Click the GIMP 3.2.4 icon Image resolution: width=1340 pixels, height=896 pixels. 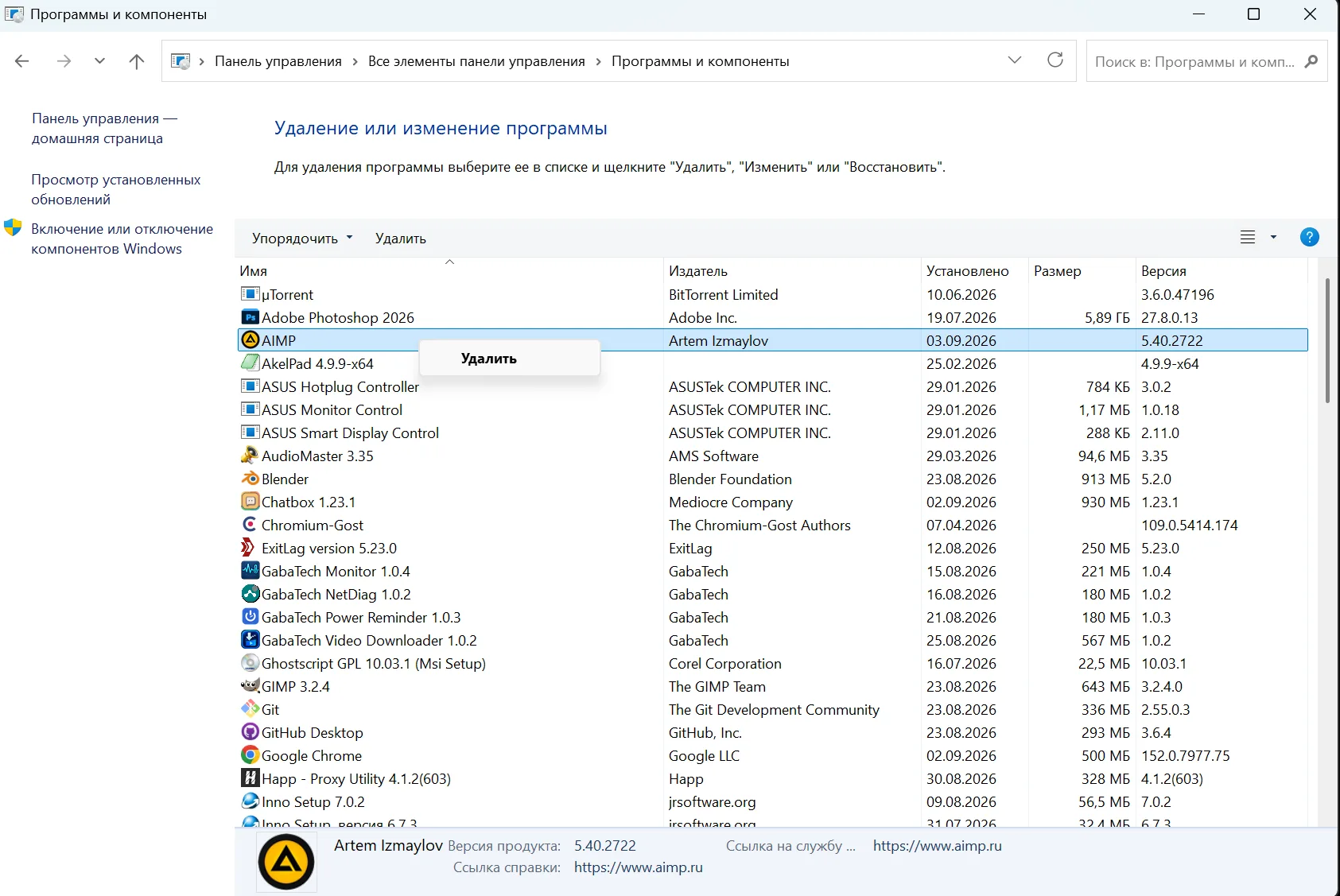pyautogui.click(x=250, y=686)
